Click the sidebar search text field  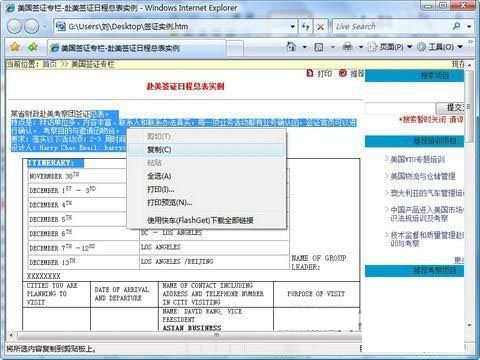(400, 108)
